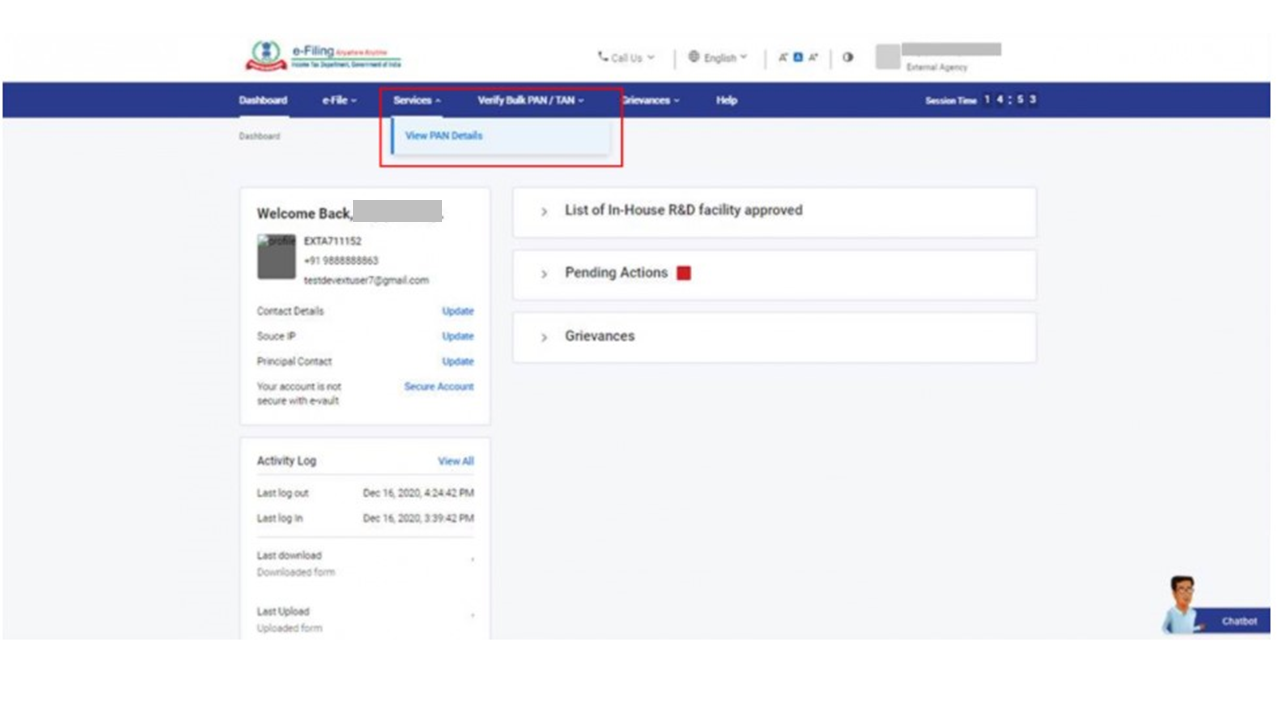Open the Call Us dropdown

pyautogui.click(x=627, y=58)
